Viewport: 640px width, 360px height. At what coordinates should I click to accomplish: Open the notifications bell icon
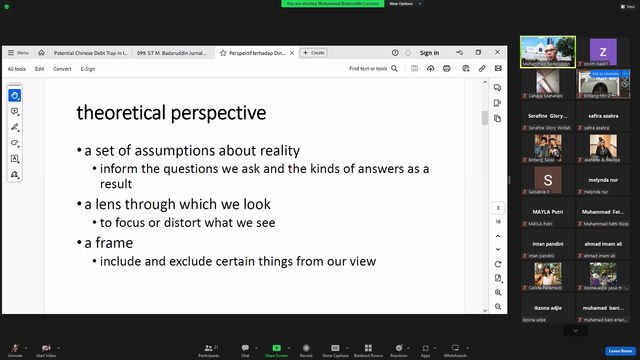[408, 53]
